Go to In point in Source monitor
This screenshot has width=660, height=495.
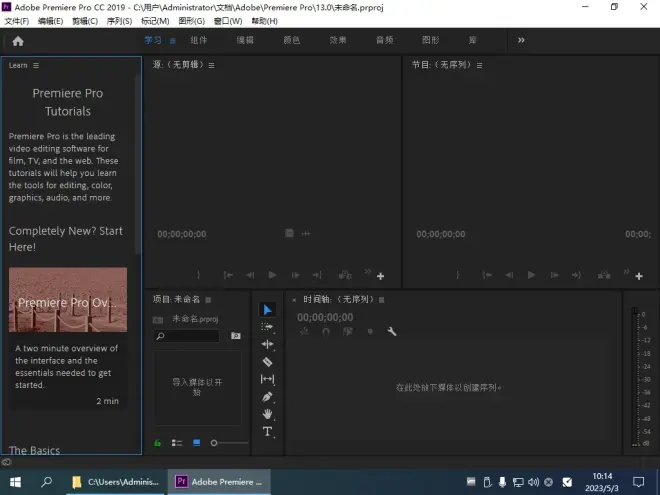click(228, 275)
